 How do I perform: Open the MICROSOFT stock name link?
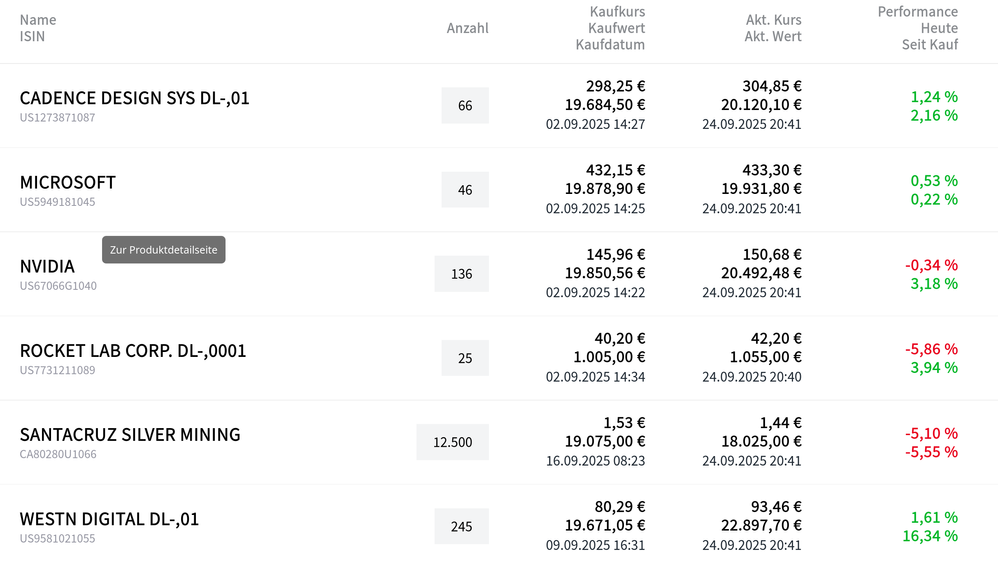(67, 183)
